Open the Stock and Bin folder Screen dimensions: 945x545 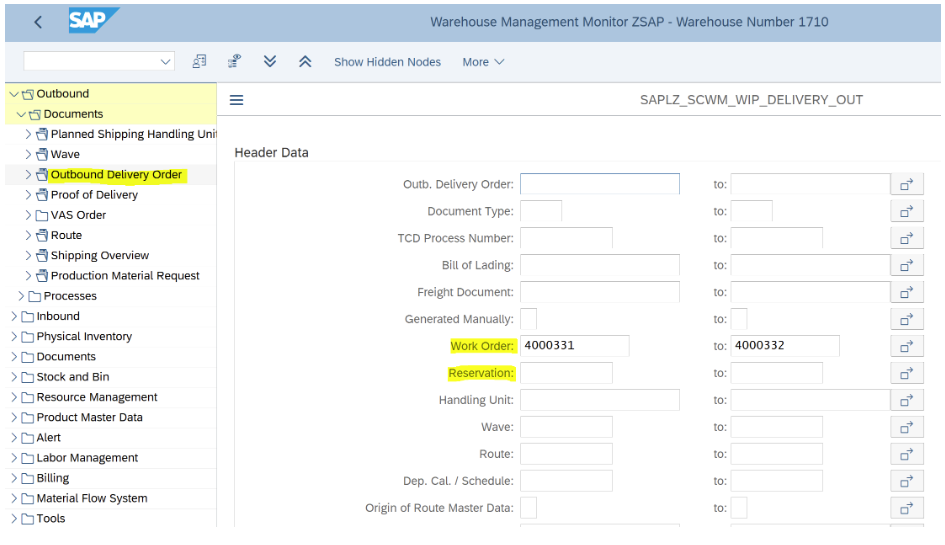point(72,377)
